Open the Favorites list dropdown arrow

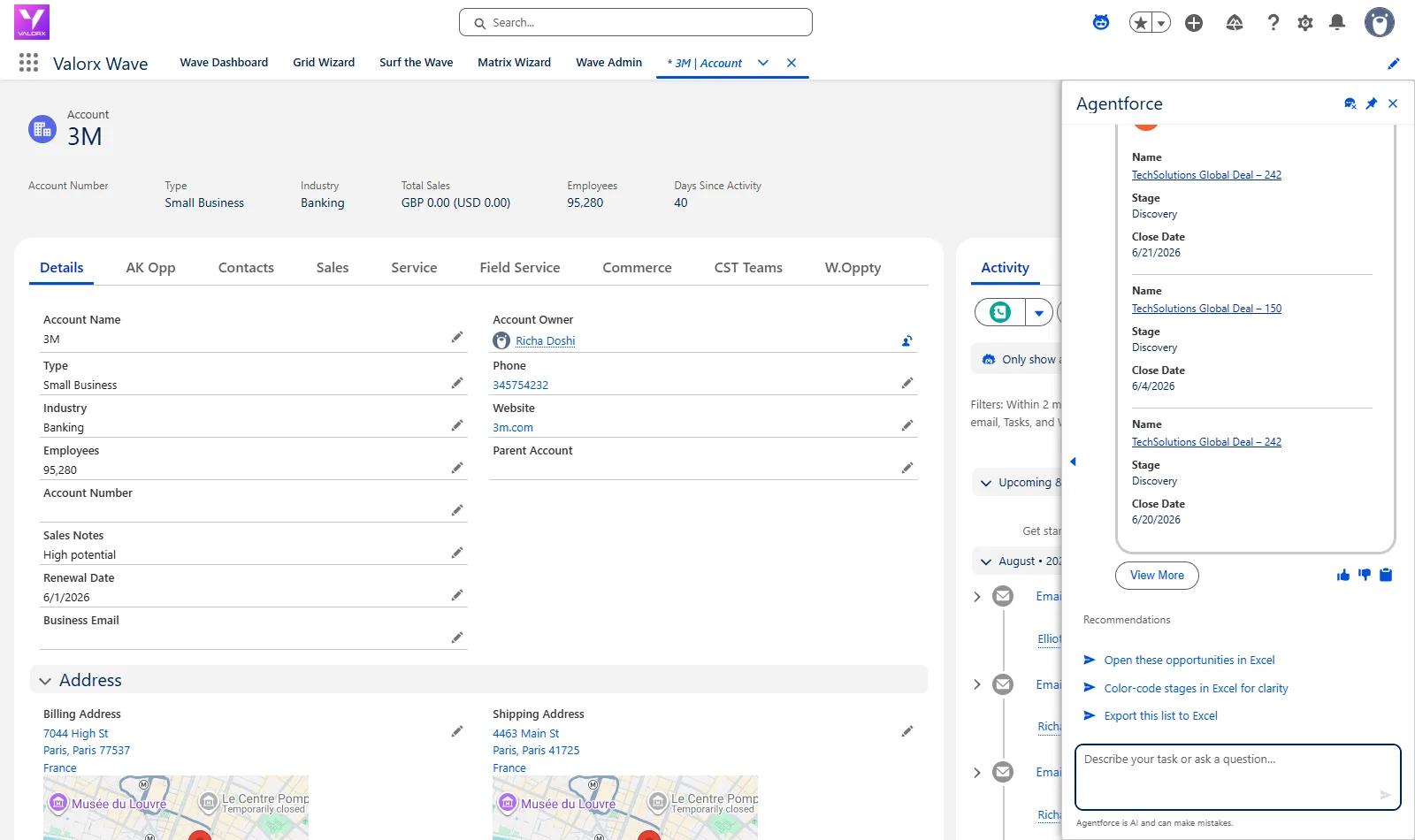(1161, 23)
